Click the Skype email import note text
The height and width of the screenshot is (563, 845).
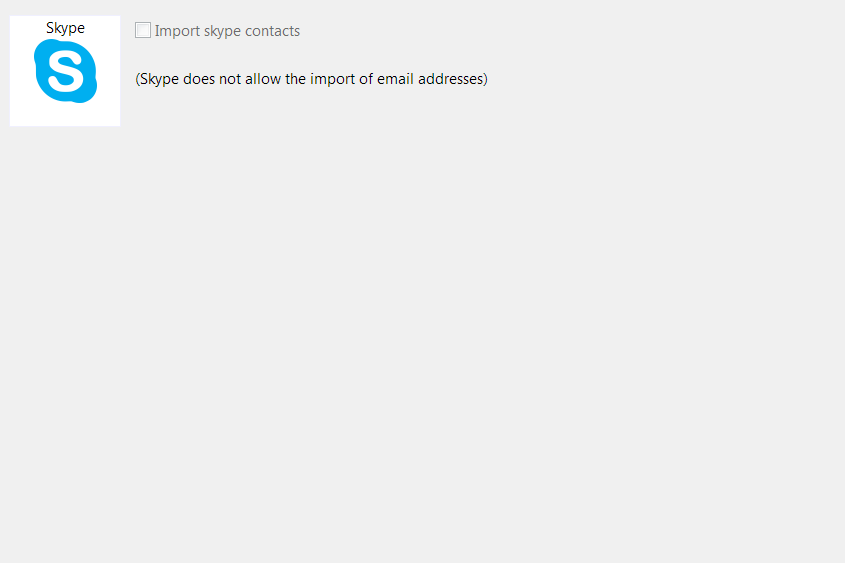pyautogui.click(x=311, y=79)
